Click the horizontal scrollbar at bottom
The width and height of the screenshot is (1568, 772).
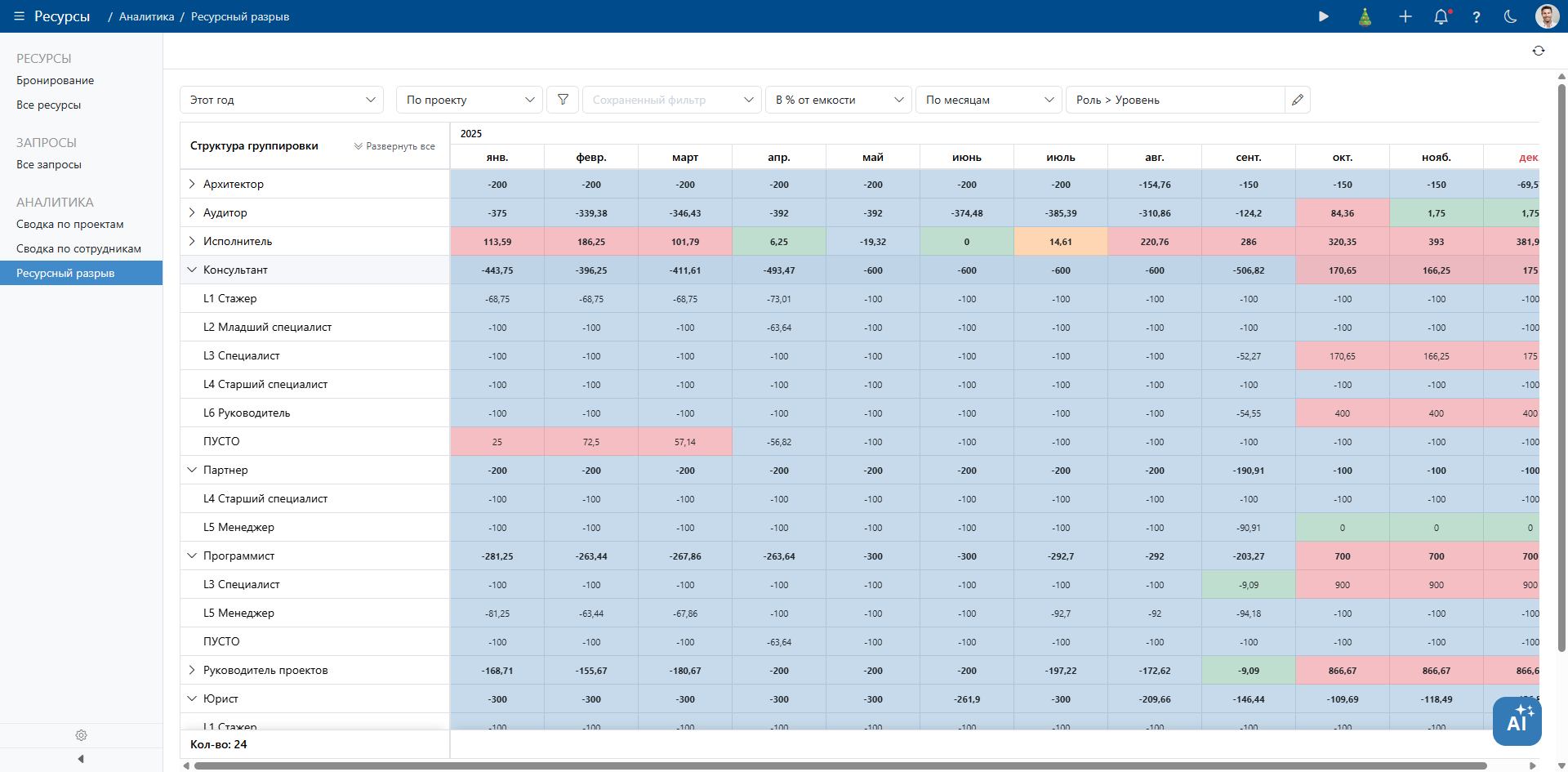click(x=840, y=765)
